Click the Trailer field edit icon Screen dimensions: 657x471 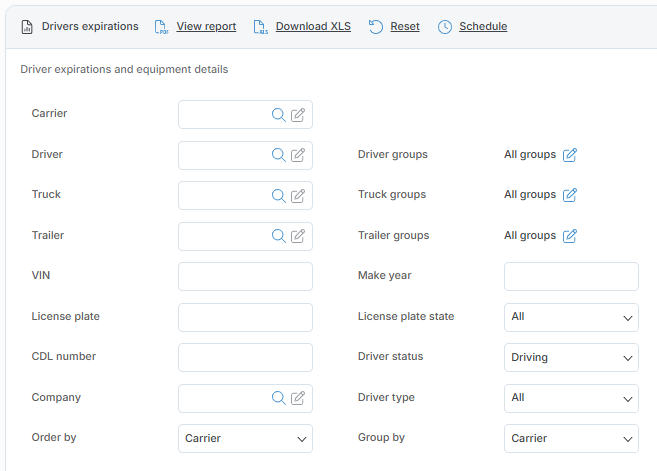(298, 236)
